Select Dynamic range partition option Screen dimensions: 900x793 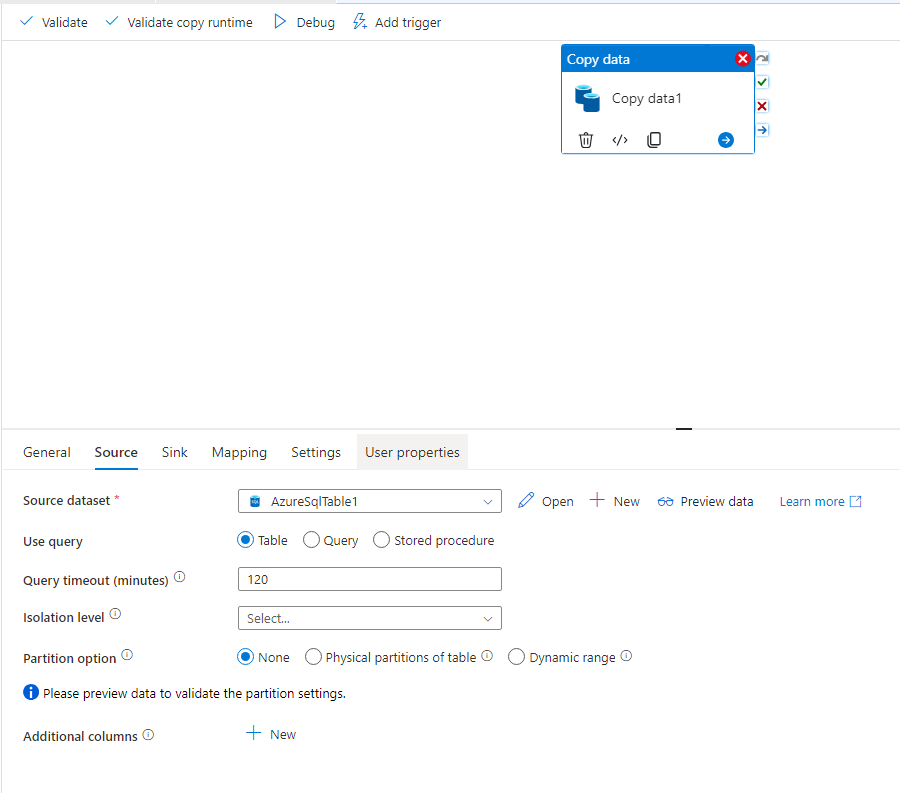coord(516,656)
